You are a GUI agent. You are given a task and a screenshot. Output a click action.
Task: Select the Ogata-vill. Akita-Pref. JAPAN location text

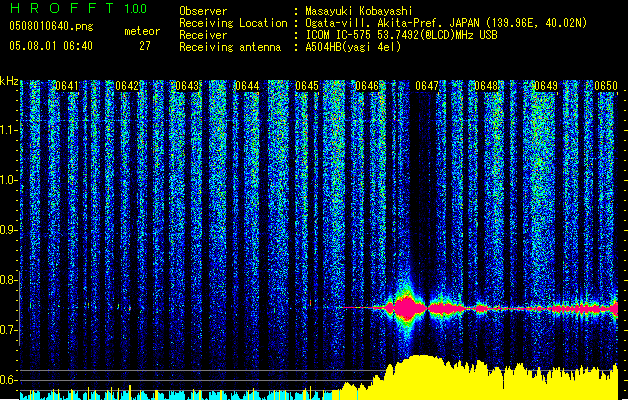pos(446,23)
